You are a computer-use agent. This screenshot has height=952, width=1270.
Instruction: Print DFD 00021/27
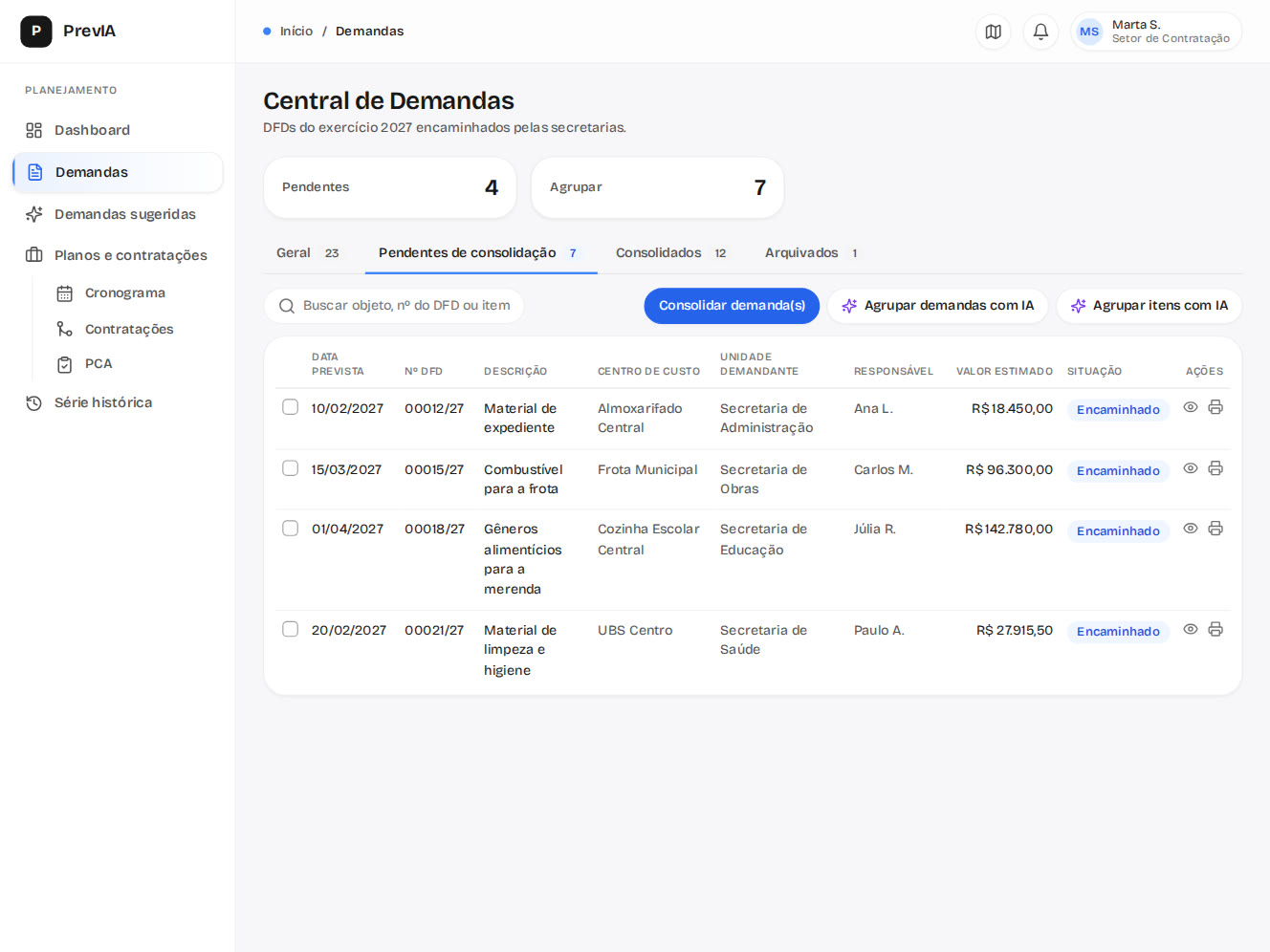coord(1215,629)
